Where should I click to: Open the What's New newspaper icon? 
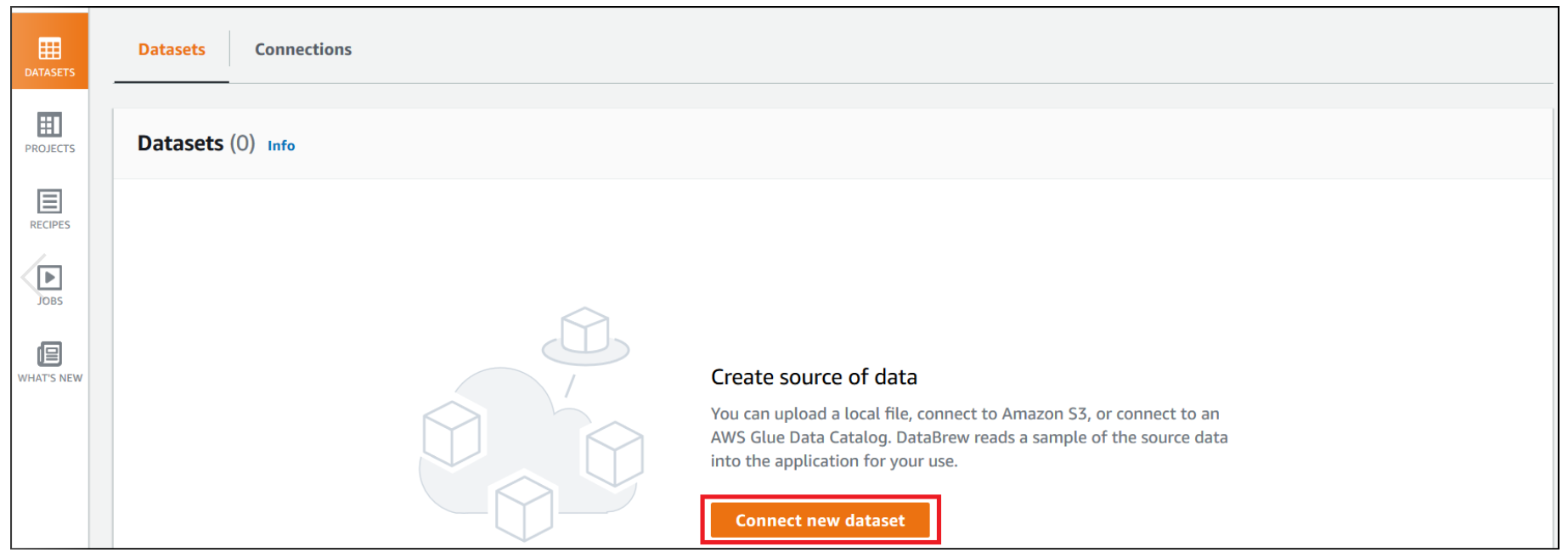(50, 354)
